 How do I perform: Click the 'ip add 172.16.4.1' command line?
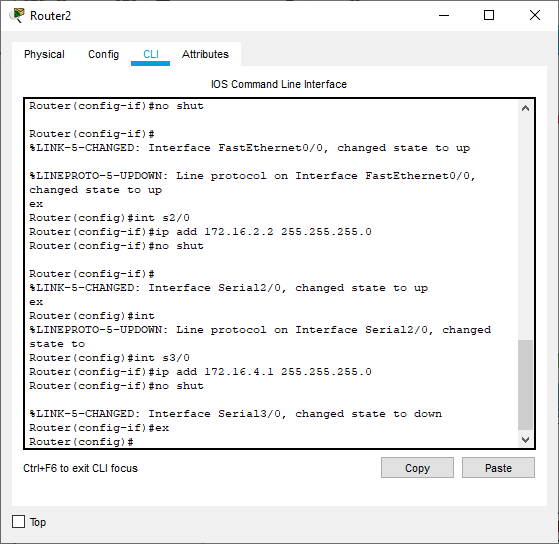[200, 372]
